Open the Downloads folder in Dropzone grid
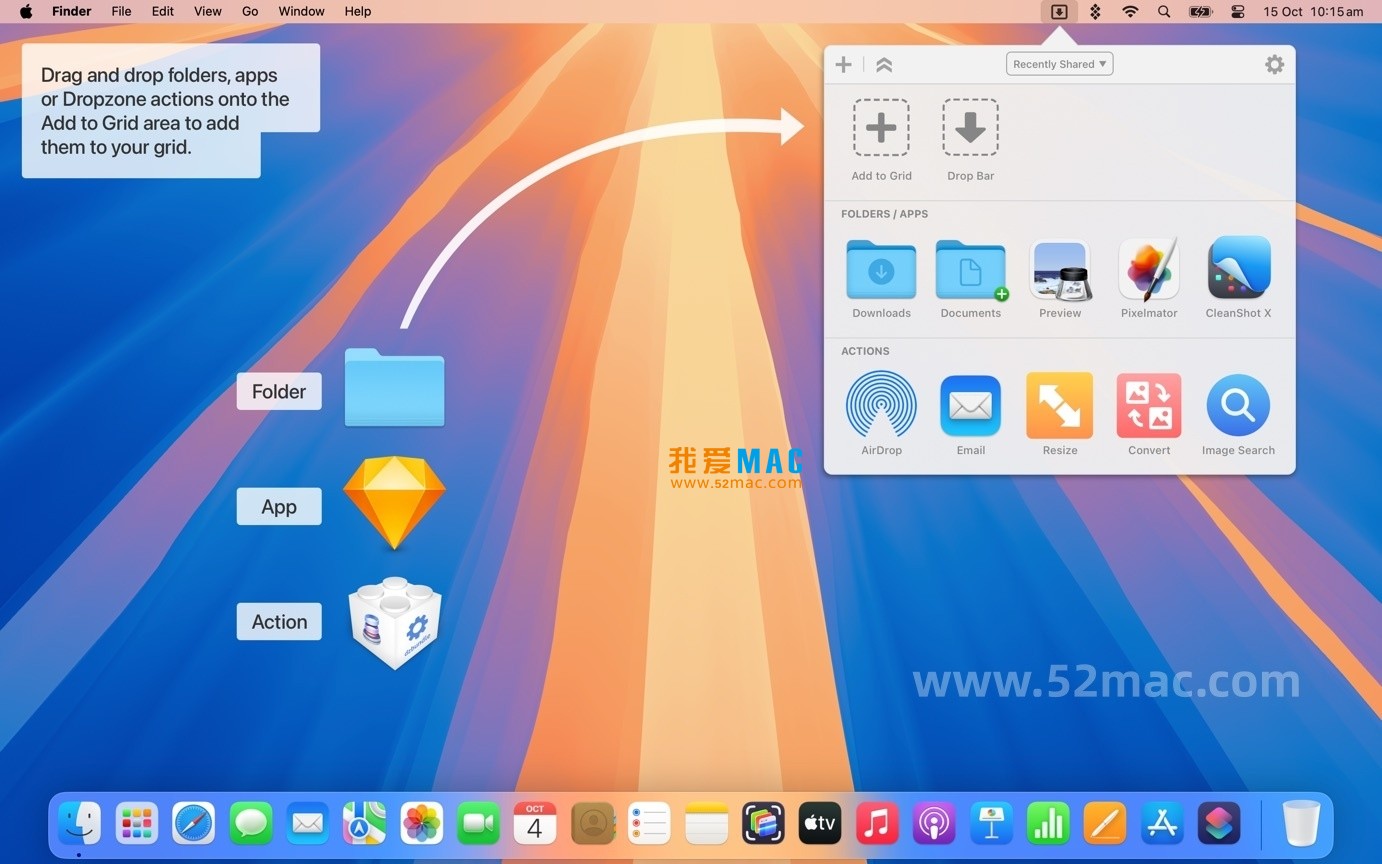1382x864 pixels. click(x=881, y=270)
